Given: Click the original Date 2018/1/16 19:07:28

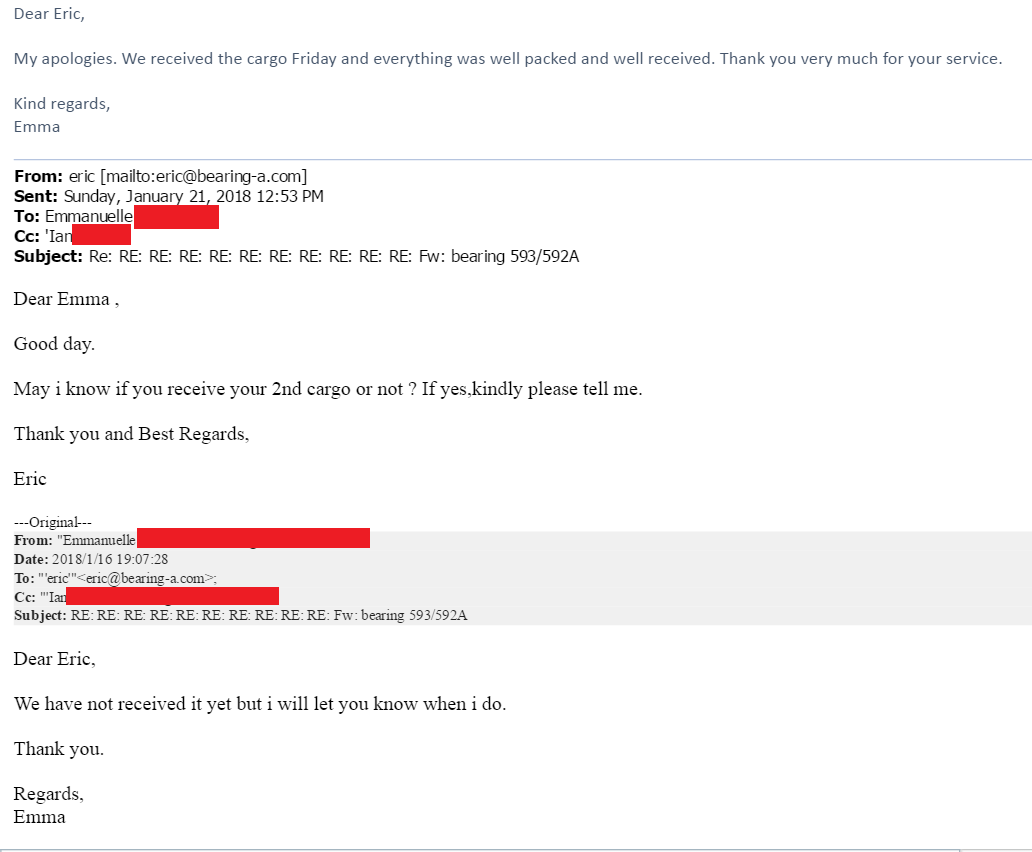Looking at the screenshot, I should 110,559.
